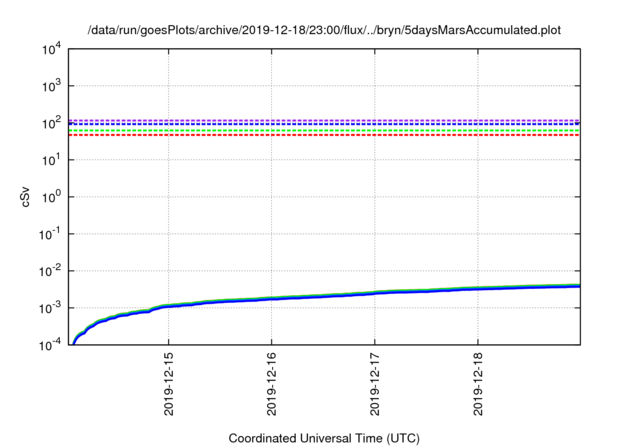Select the 10^1 y-axis label
The width and height of the screenshot is (640, 448).
coord(51,160)
